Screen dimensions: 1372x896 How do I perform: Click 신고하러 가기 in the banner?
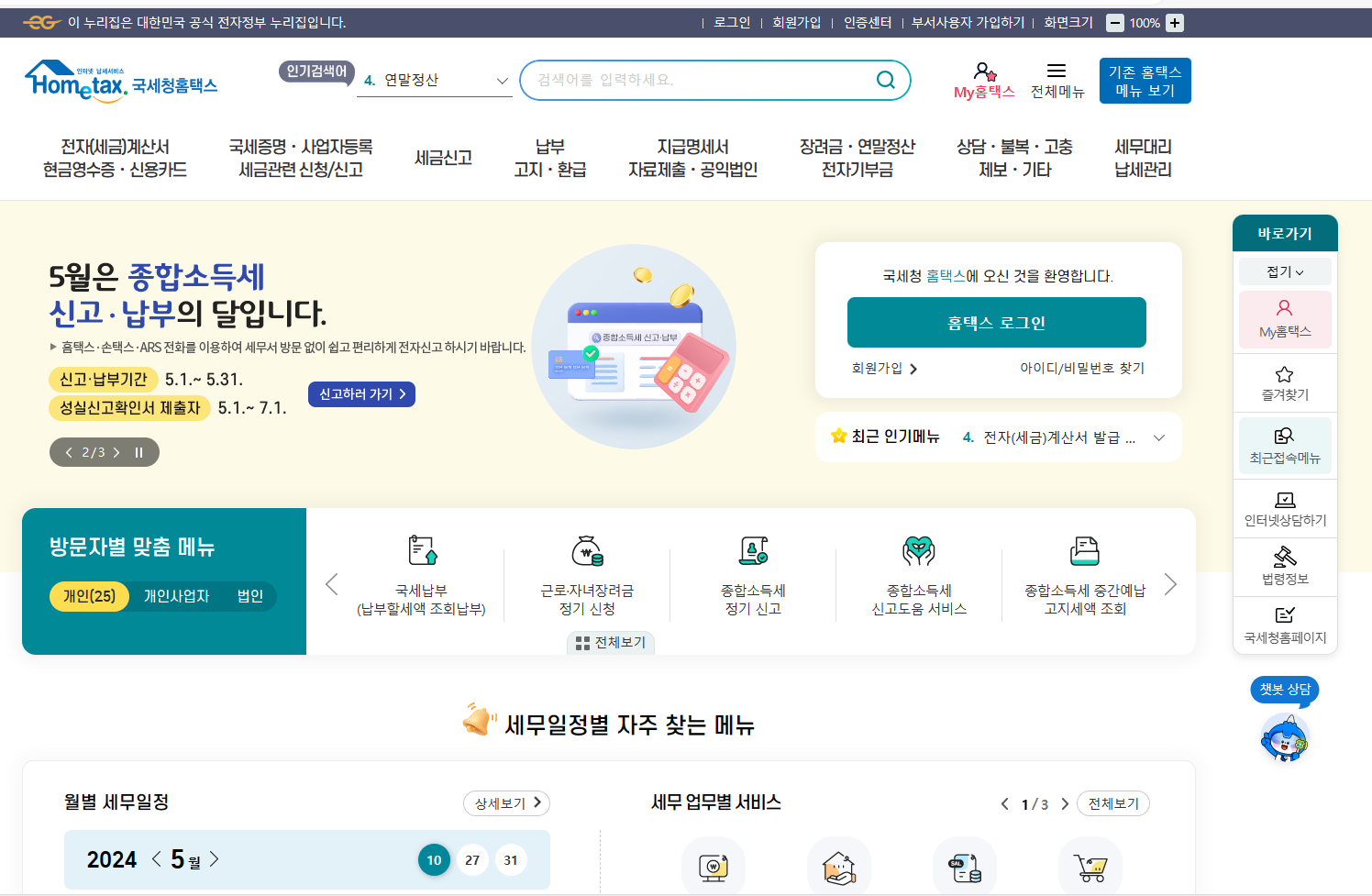pyautogui.click(x=360, y=393)
